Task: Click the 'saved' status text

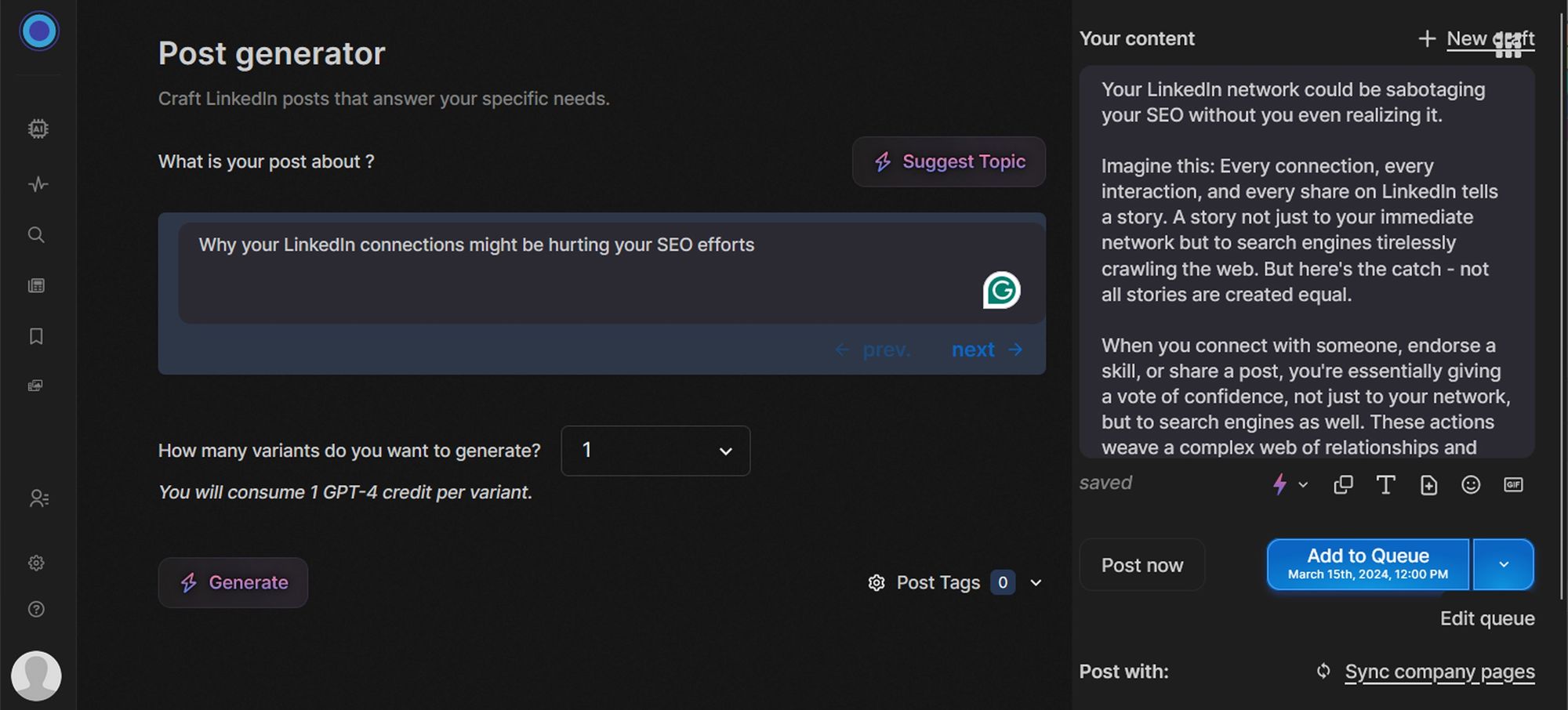Action: (1105, 483)
